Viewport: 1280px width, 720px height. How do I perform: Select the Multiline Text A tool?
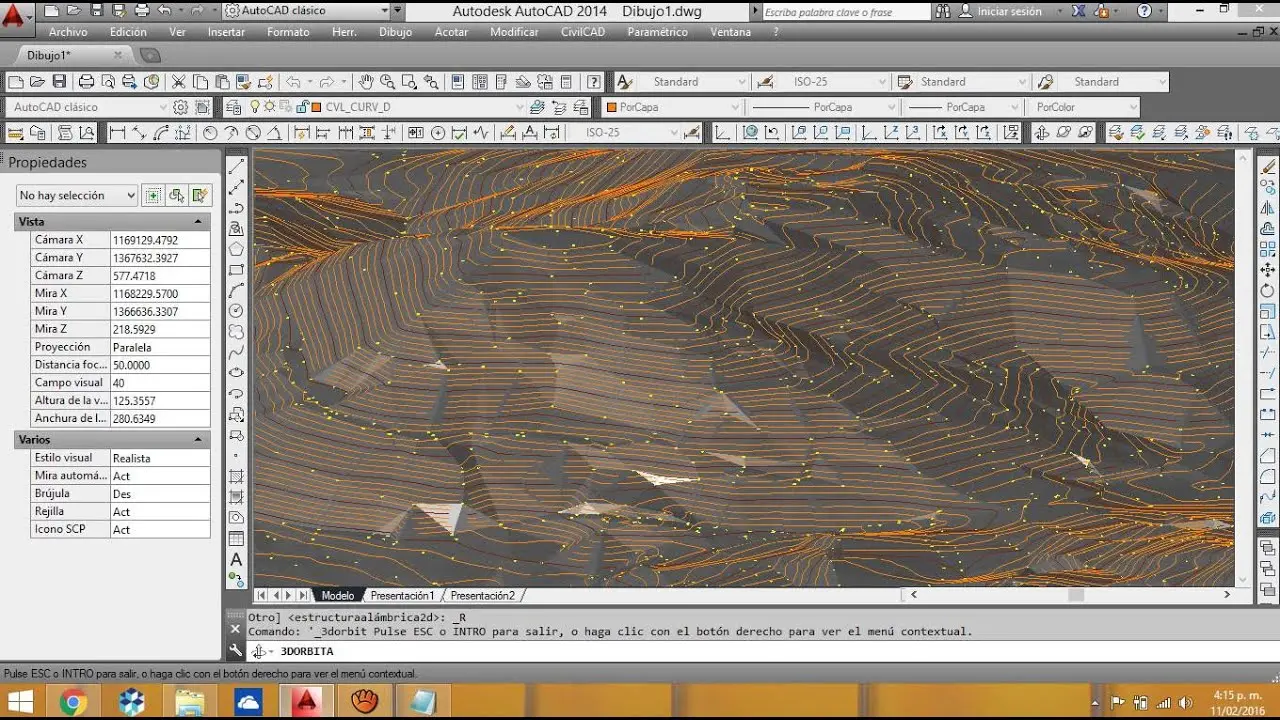click(x=237, y=559)
